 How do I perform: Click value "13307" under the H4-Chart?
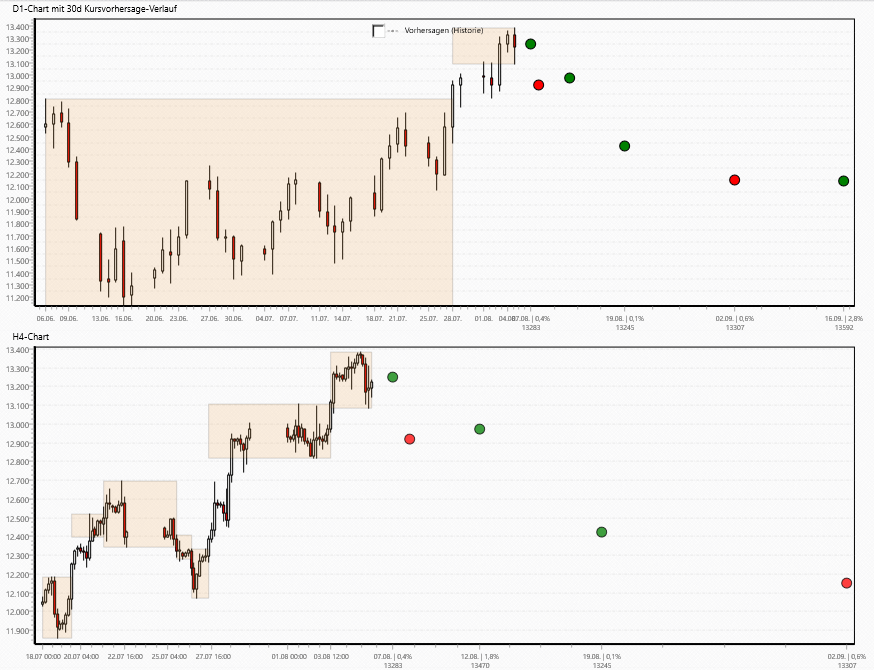[x=847, y=666]
